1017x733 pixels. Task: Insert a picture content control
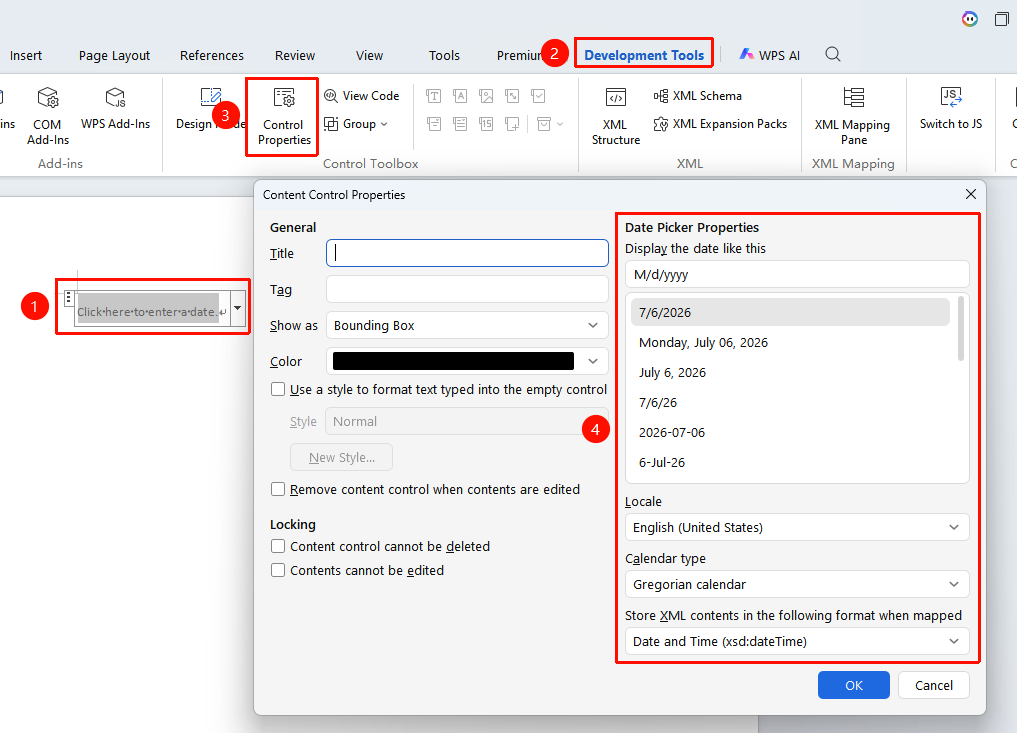[x=486, y=97]
